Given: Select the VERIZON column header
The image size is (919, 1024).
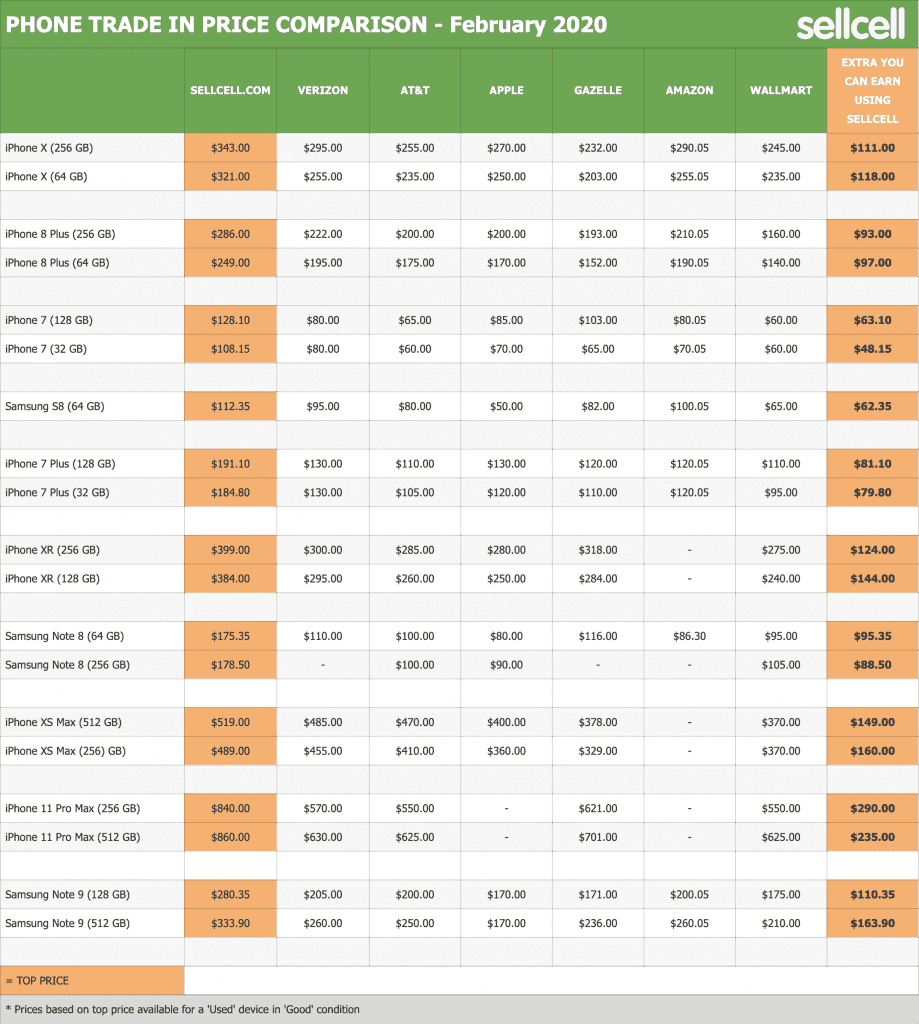Looking at the screenshot, I should pyautogui.click(x=323, y=90).
